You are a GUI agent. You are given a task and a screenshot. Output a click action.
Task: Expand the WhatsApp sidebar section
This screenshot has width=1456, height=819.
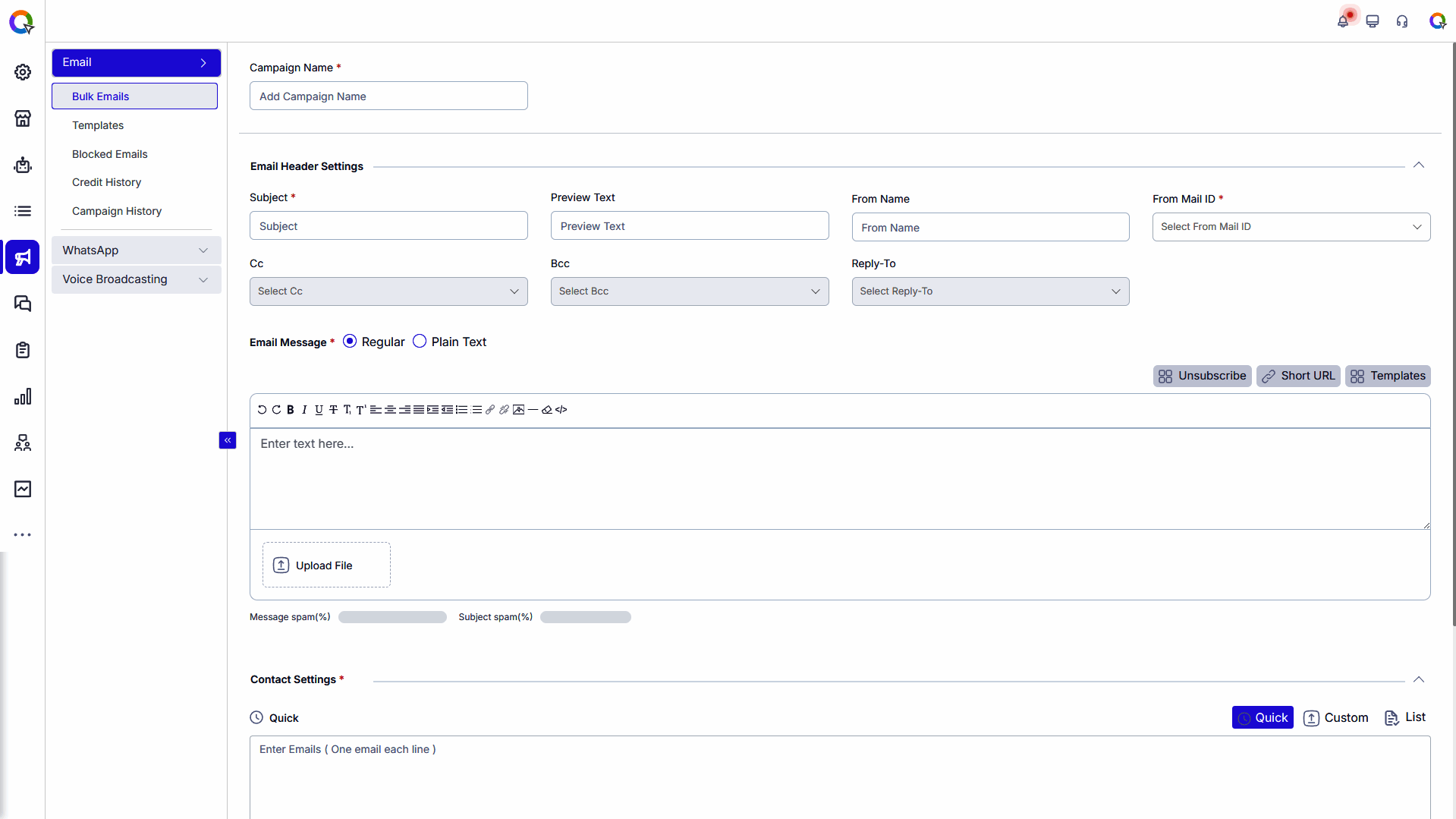pos(136,250)
